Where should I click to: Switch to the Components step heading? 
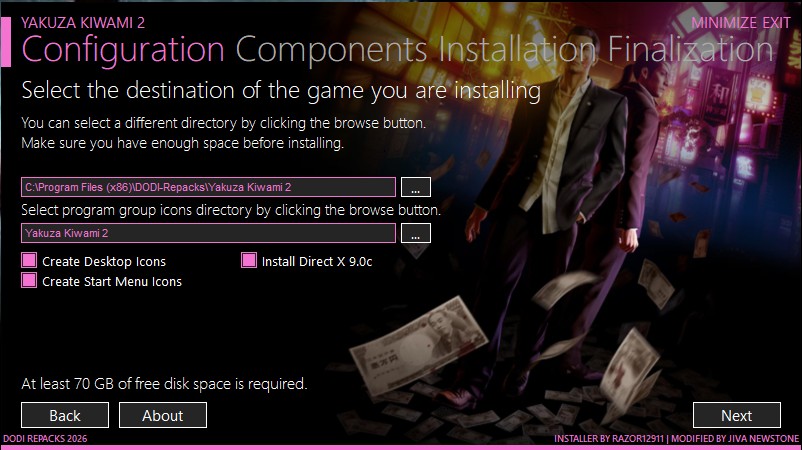[331, 50]
